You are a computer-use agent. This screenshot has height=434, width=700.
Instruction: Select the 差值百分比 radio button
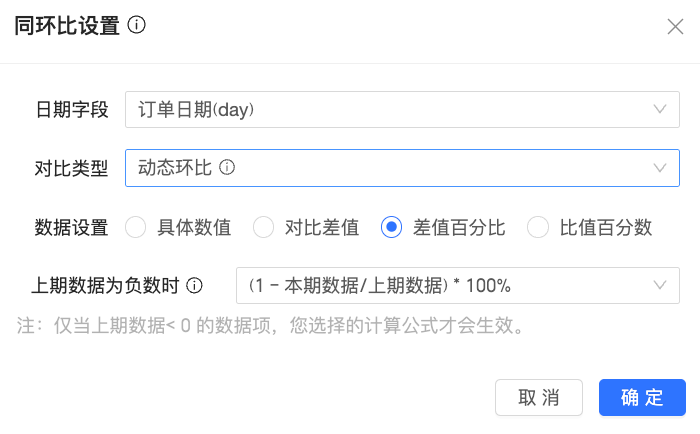pyautogui.click(x=392, y=227)
